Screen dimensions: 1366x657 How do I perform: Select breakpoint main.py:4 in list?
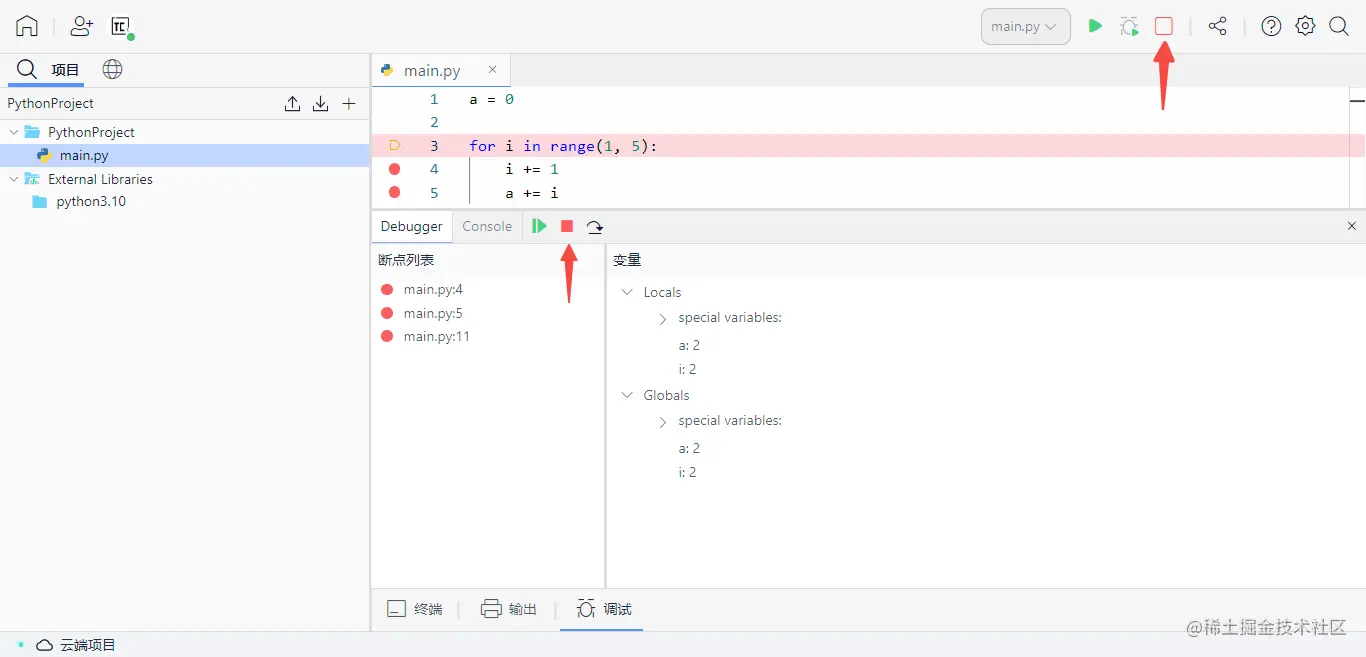coord(433,289)
